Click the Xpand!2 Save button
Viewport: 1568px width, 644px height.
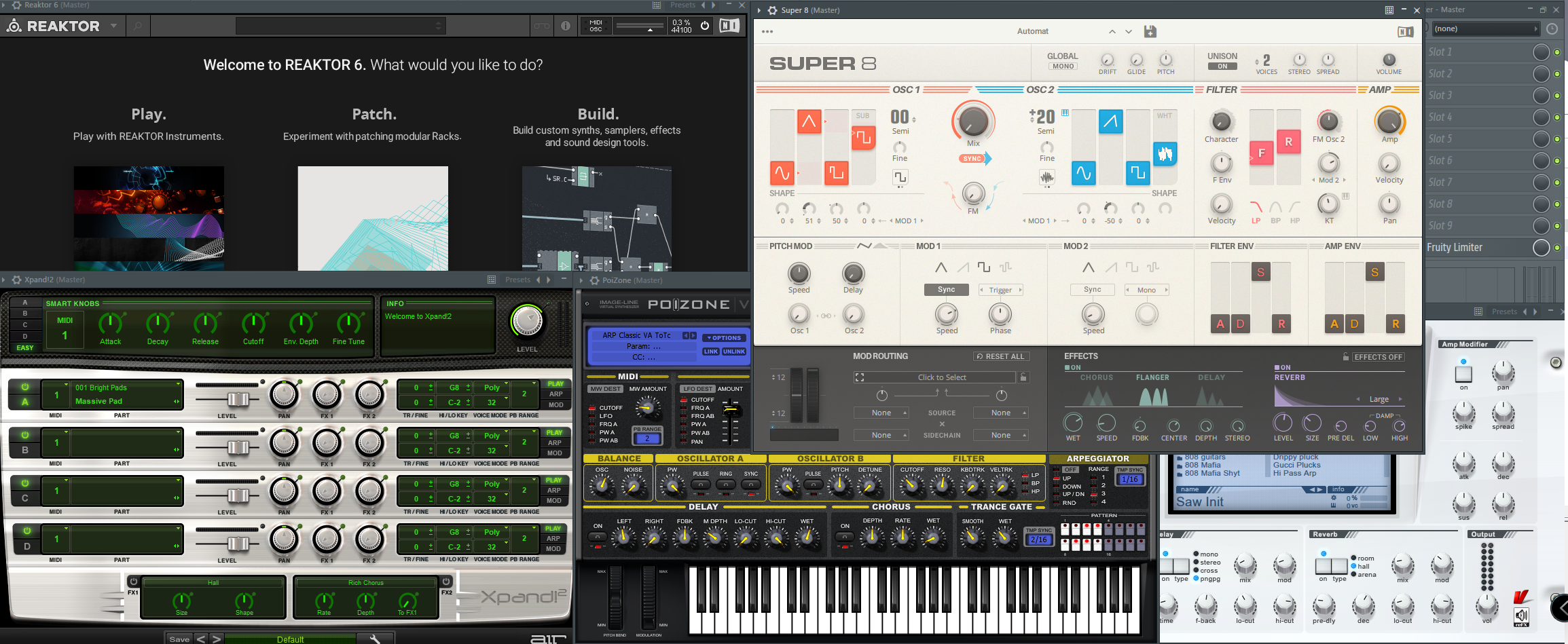coord(179,639)
